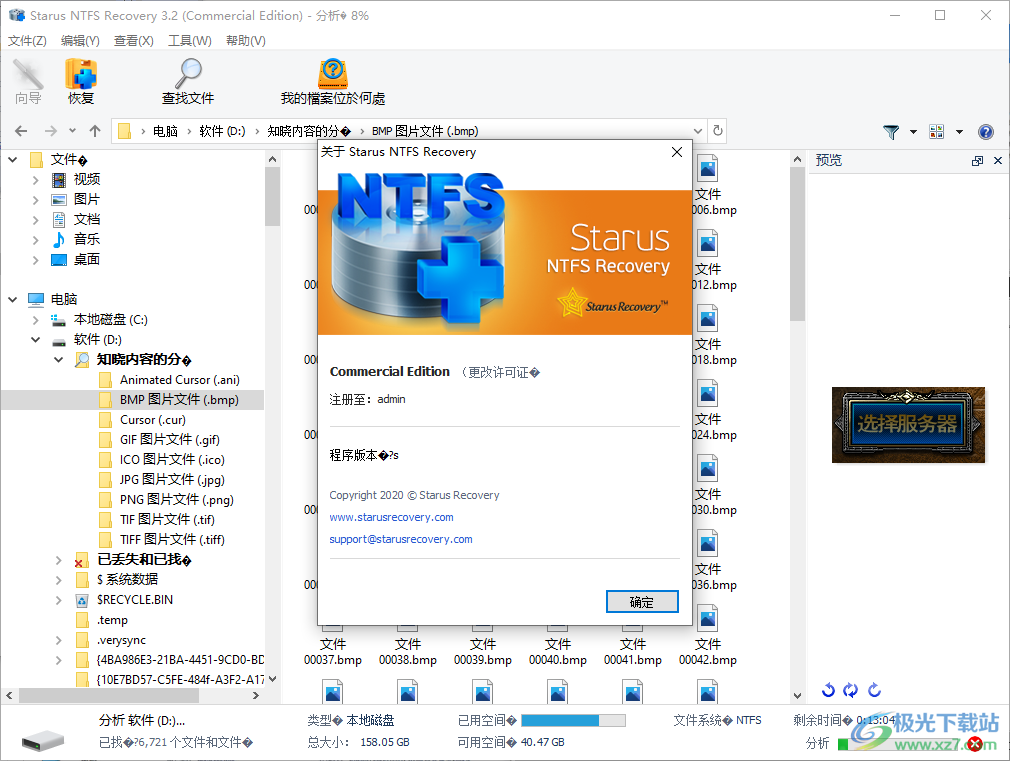Click the 文件 006.bmp icon
The height and width of the screenshot is (761, 1010).
(708, 169)
